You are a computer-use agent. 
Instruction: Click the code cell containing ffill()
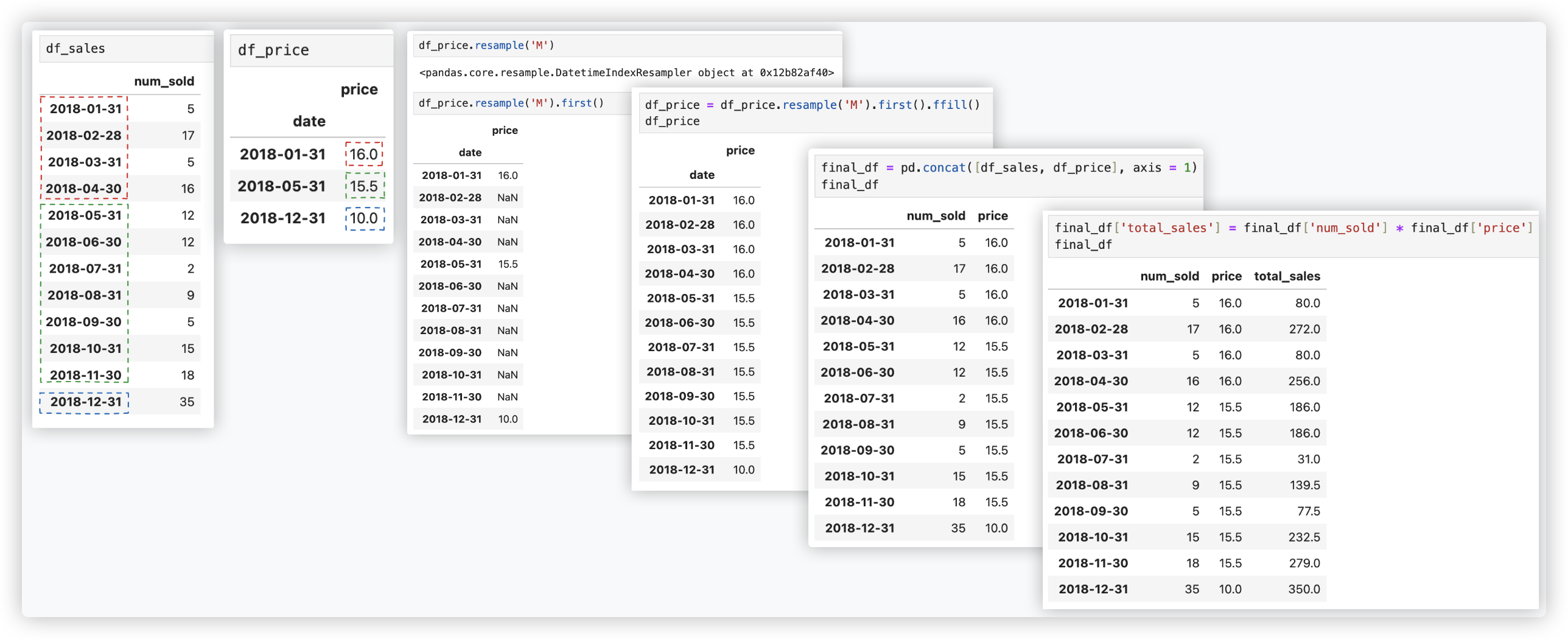pyautogui.click(x=812, y=113)
